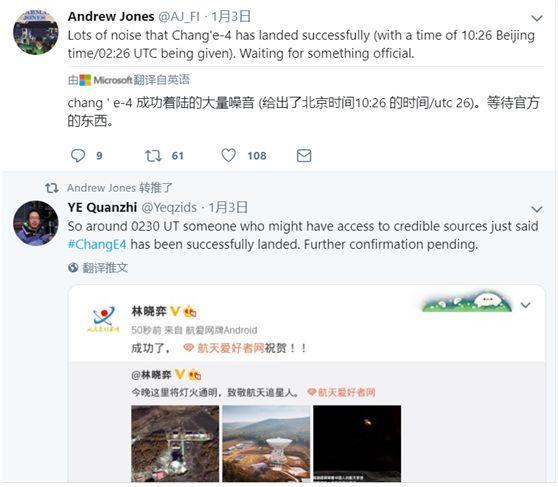
Task: Open Andrew Jones profile avatar
Action: 36,32
